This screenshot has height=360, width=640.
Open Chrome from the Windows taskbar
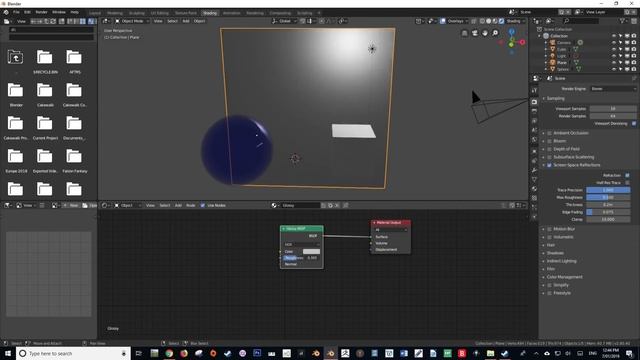point(169,353)
